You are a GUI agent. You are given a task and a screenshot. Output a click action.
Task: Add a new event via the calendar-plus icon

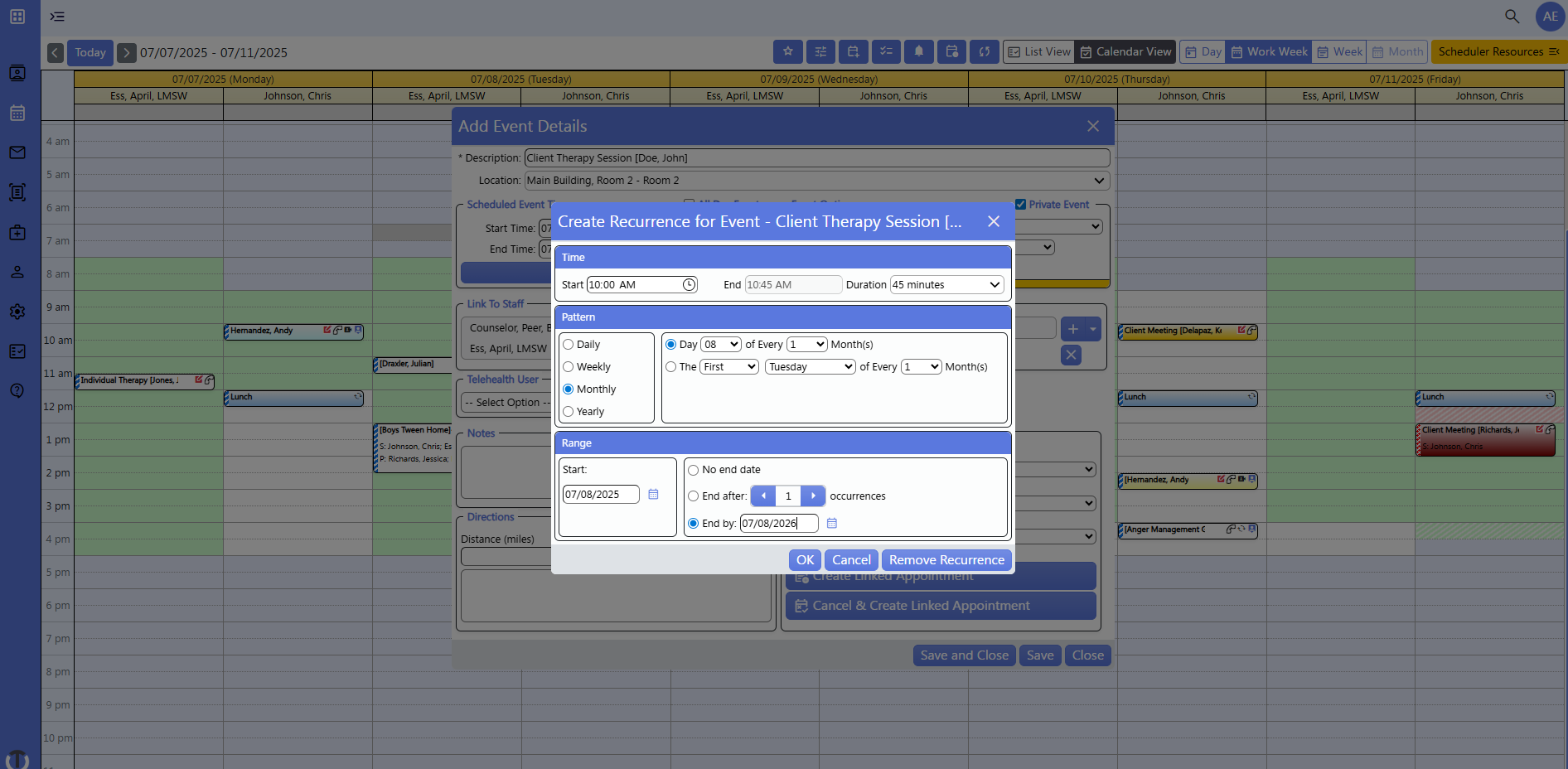pyautogui.click(x=853, y=51)
